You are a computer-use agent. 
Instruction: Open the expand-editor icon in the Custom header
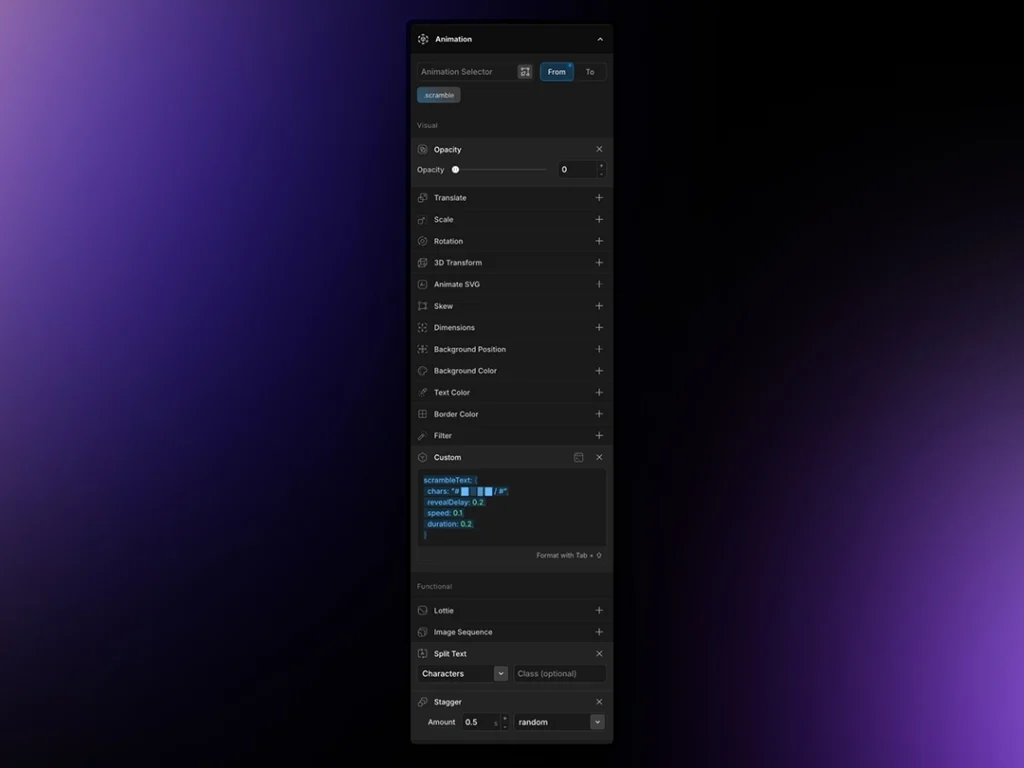(578, 457)
